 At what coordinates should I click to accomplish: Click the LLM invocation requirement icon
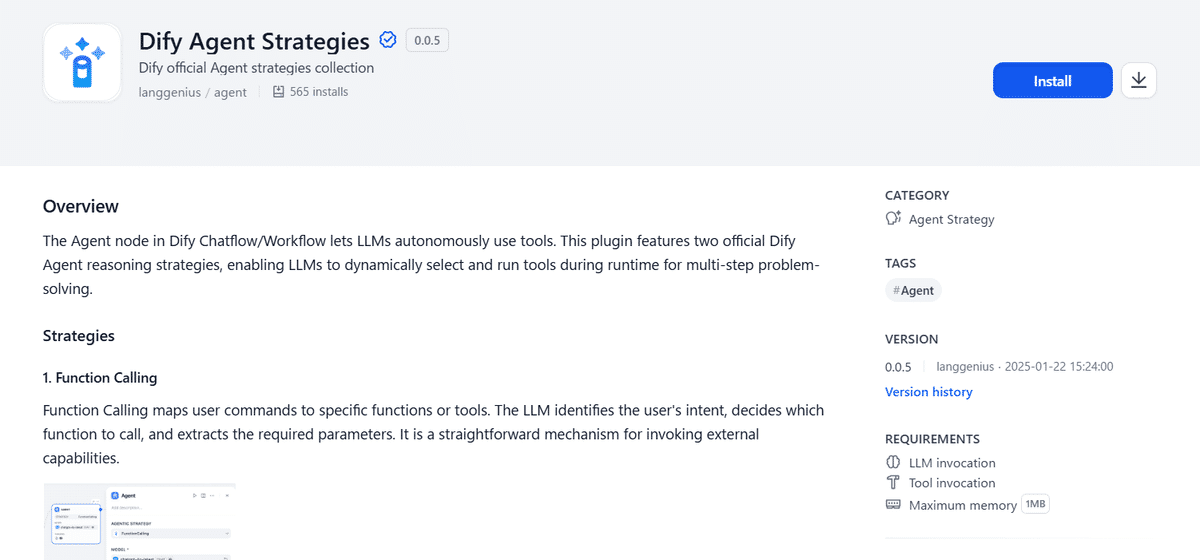coord(893,463)
